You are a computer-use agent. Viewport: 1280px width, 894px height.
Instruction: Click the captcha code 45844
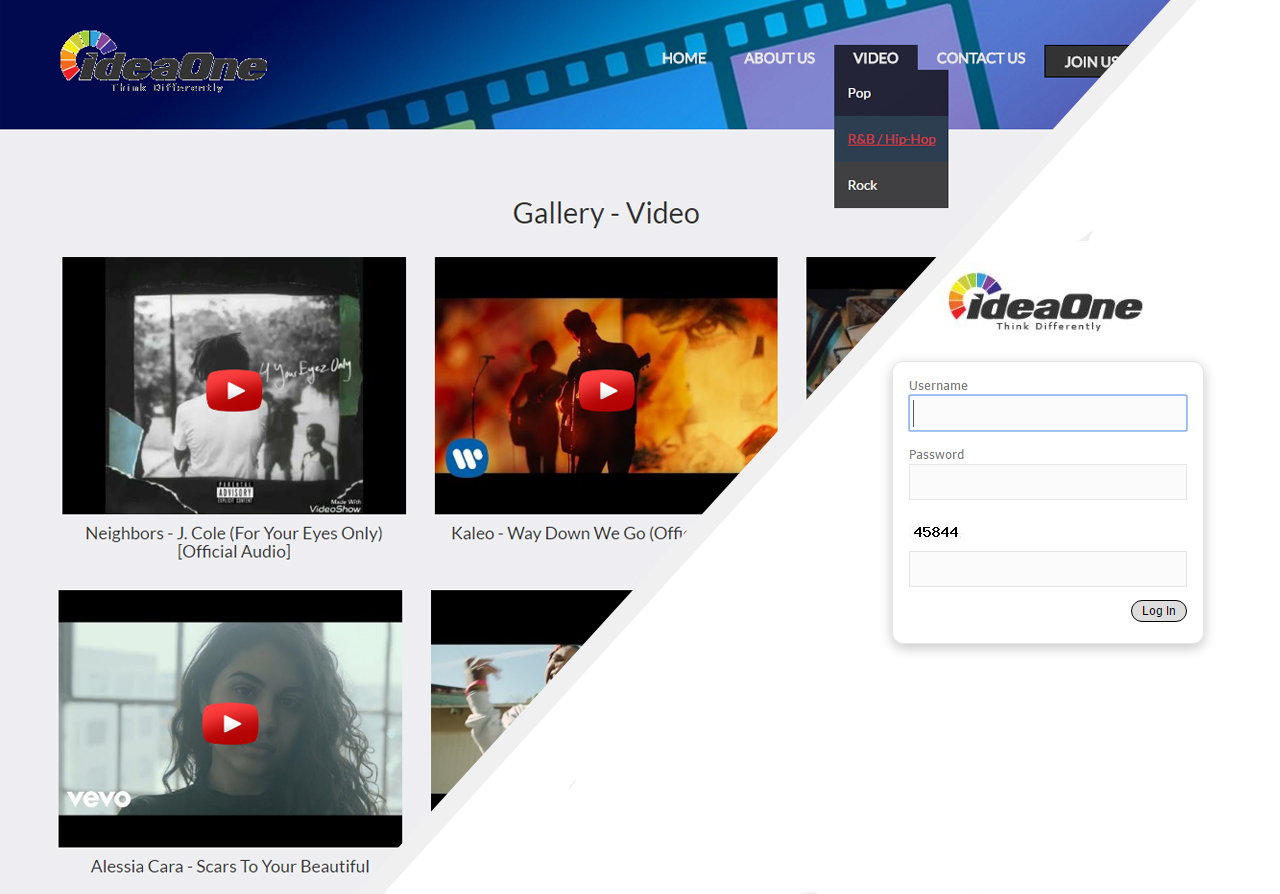pyautogui.click(x=936, y=532)
